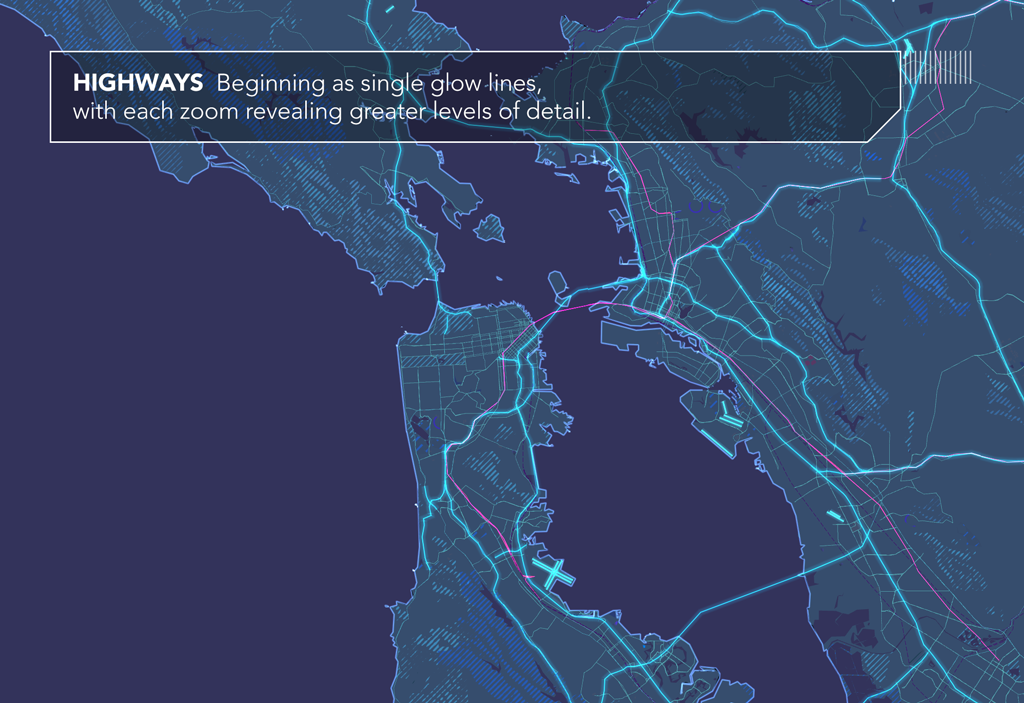Click the angled bottom-right corner of the caption box
This screenshot has height=703, width=1024.
pos(884,126)
